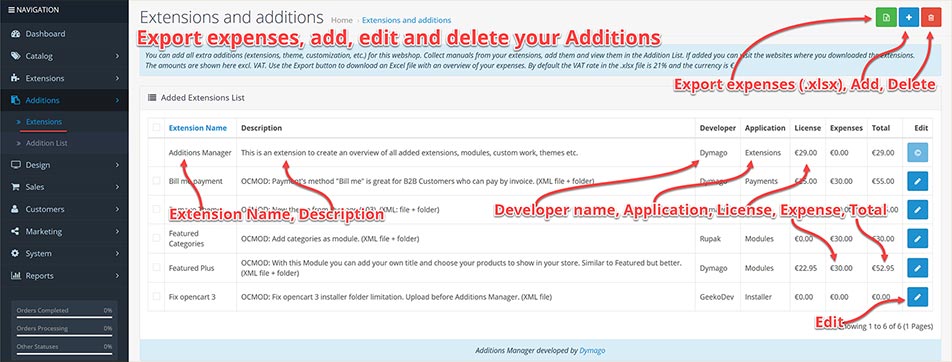This screenshot has width=952, height=362.
Task: Click the Orders Completed progress bar
Action: pos(64,316)
